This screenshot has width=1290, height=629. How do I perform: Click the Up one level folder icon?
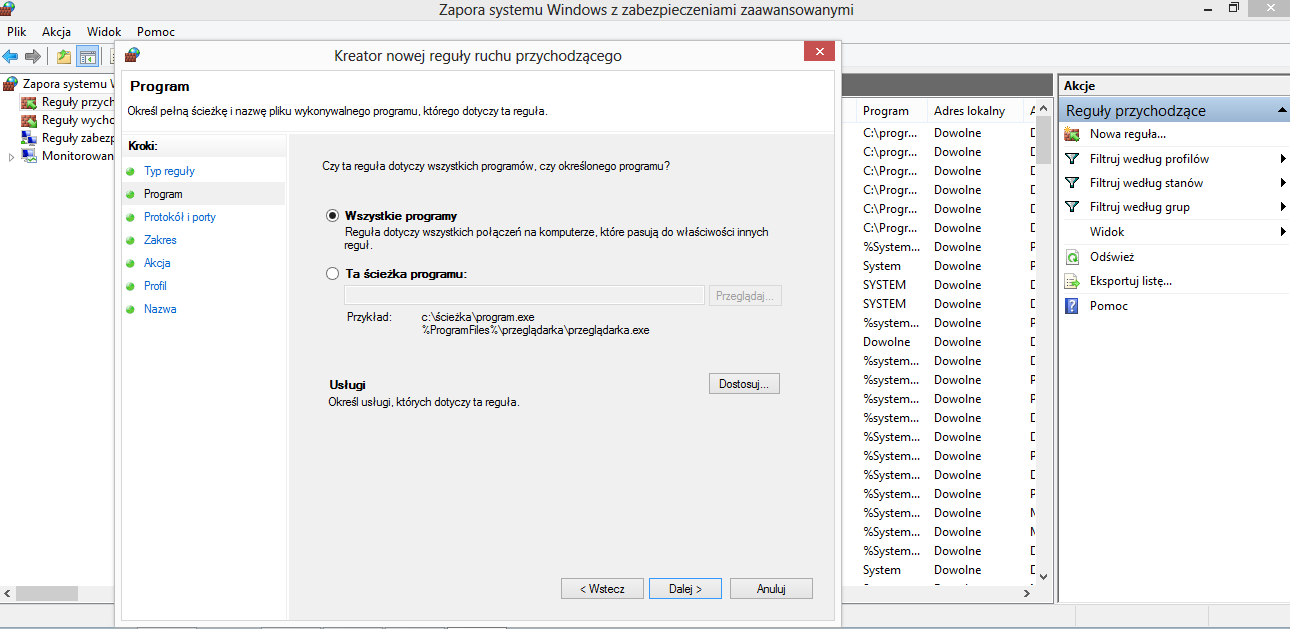64,56
